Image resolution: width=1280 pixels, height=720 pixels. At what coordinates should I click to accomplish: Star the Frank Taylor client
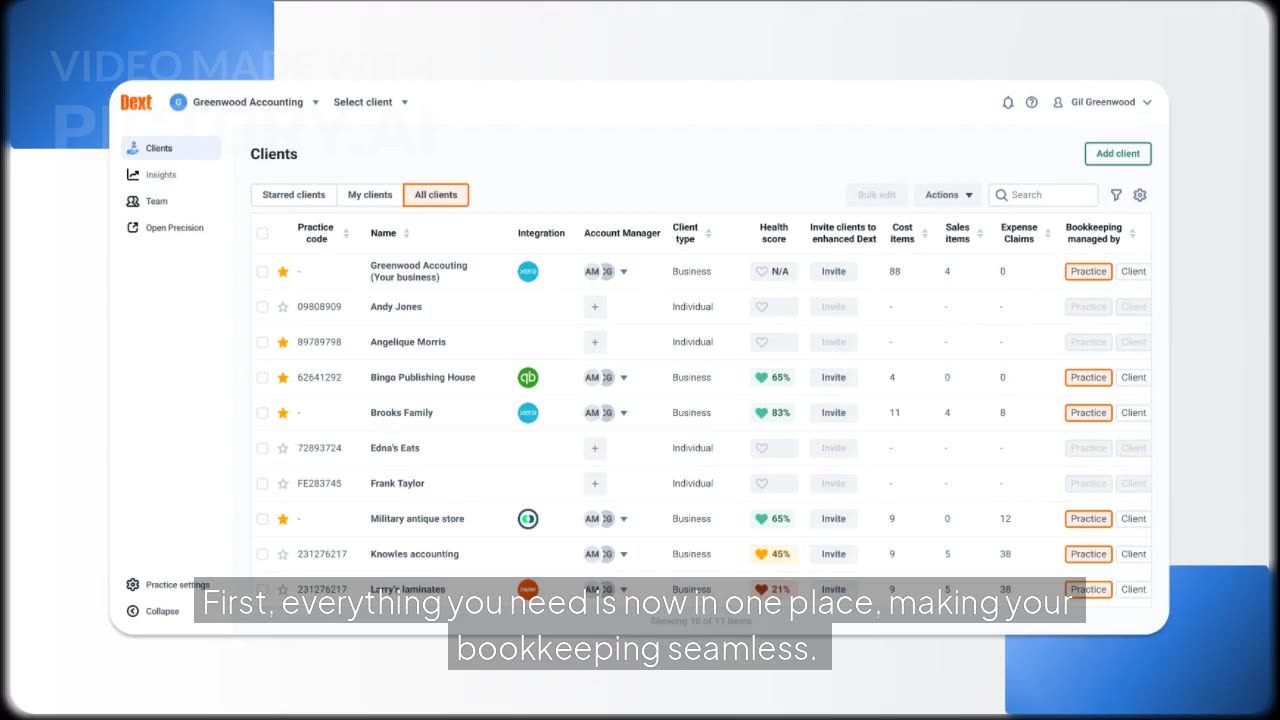(x=283, y=483)
